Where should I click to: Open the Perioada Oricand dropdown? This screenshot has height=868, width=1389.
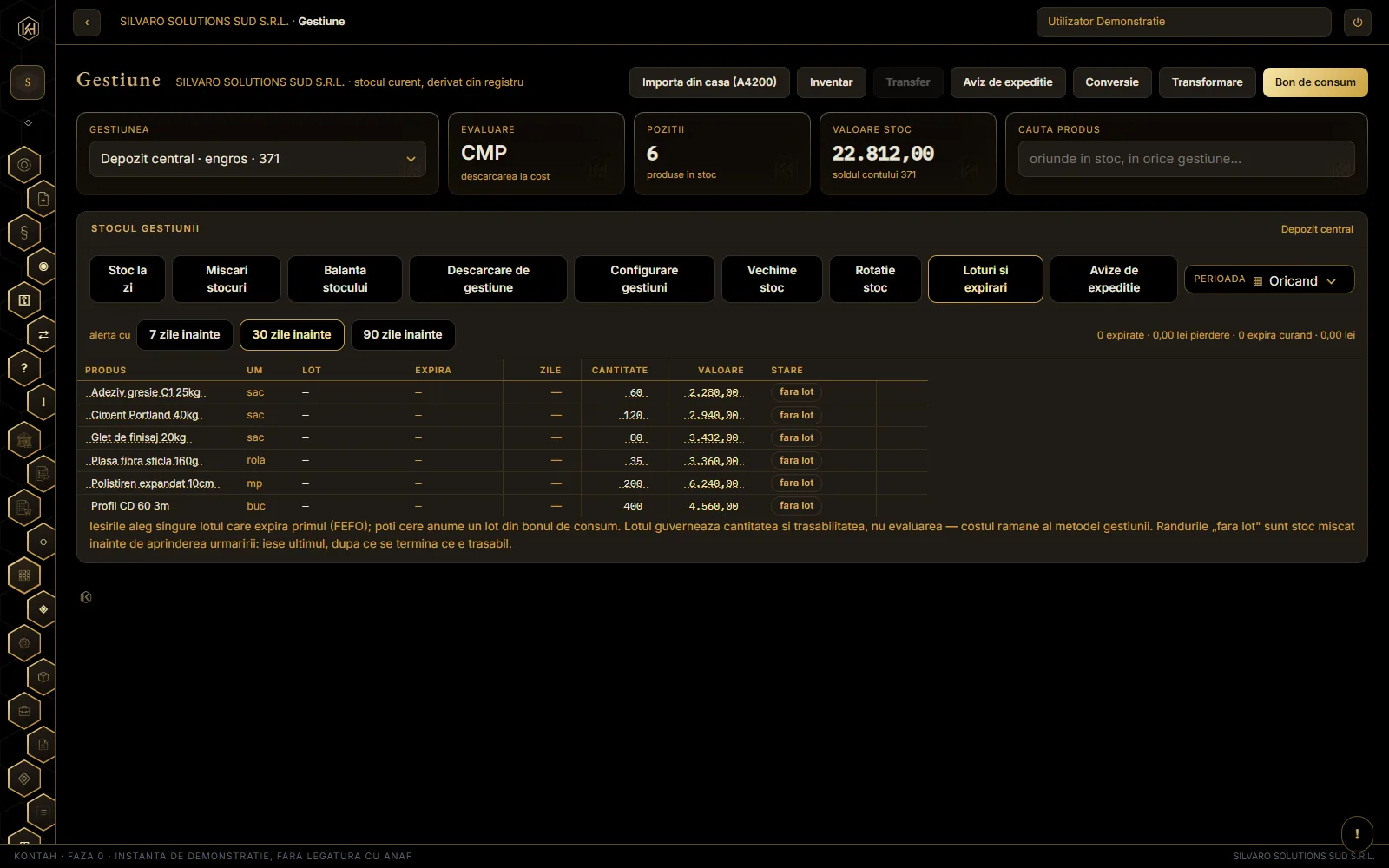coord(1269,279)
